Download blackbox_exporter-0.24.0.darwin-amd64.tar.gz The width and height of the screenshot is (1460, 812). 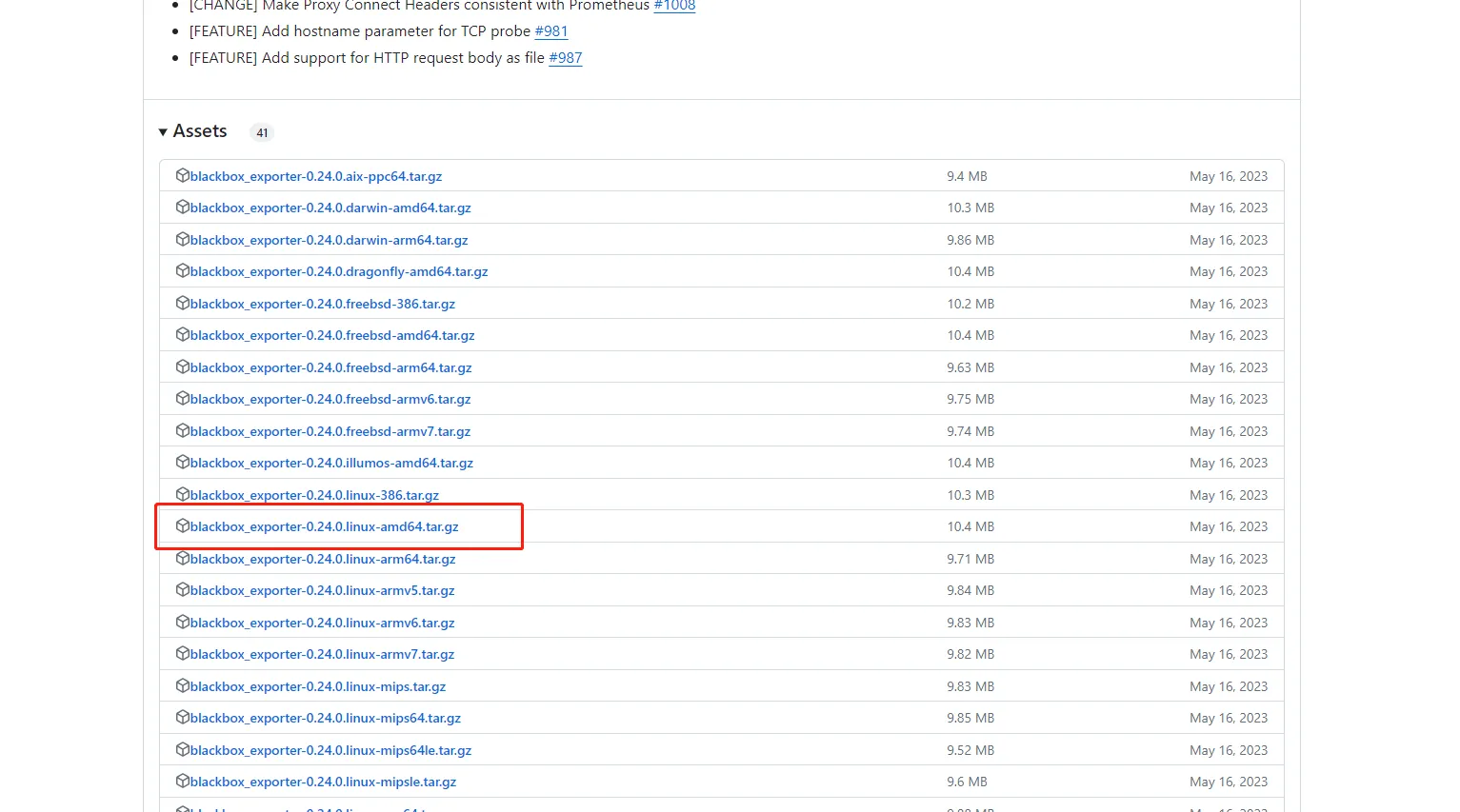coord(330,208)
